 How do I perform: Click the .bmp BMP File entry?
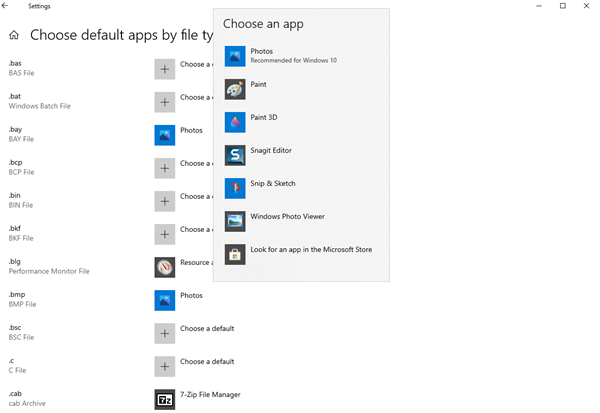tap(22, 299)
